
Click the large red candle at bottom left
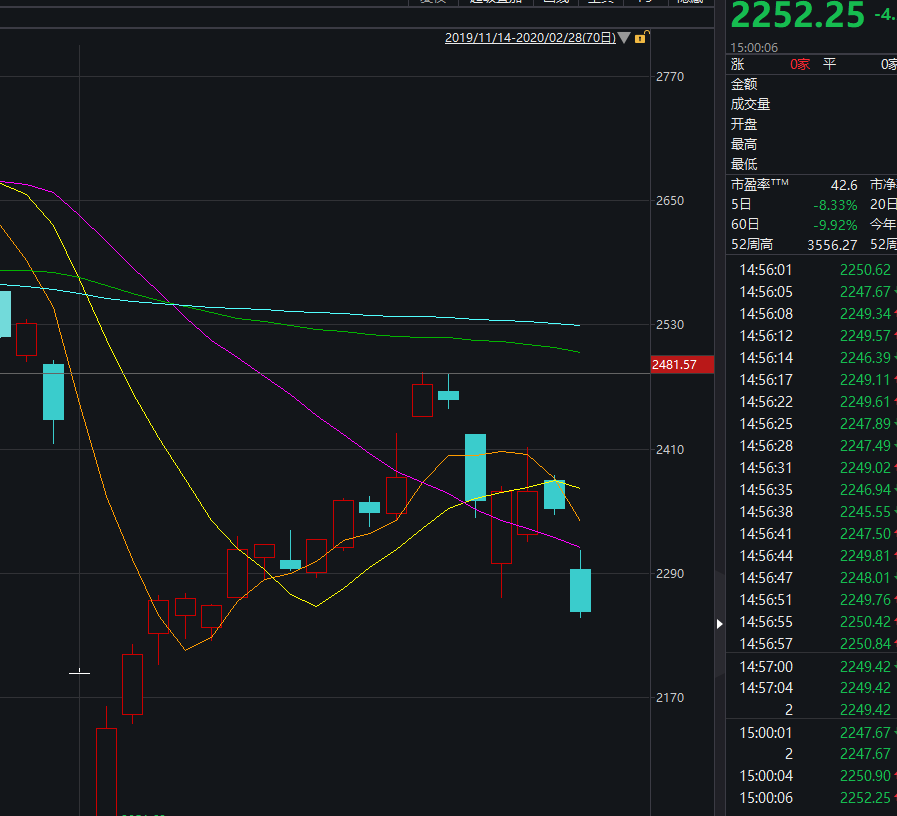click(106, 770)
